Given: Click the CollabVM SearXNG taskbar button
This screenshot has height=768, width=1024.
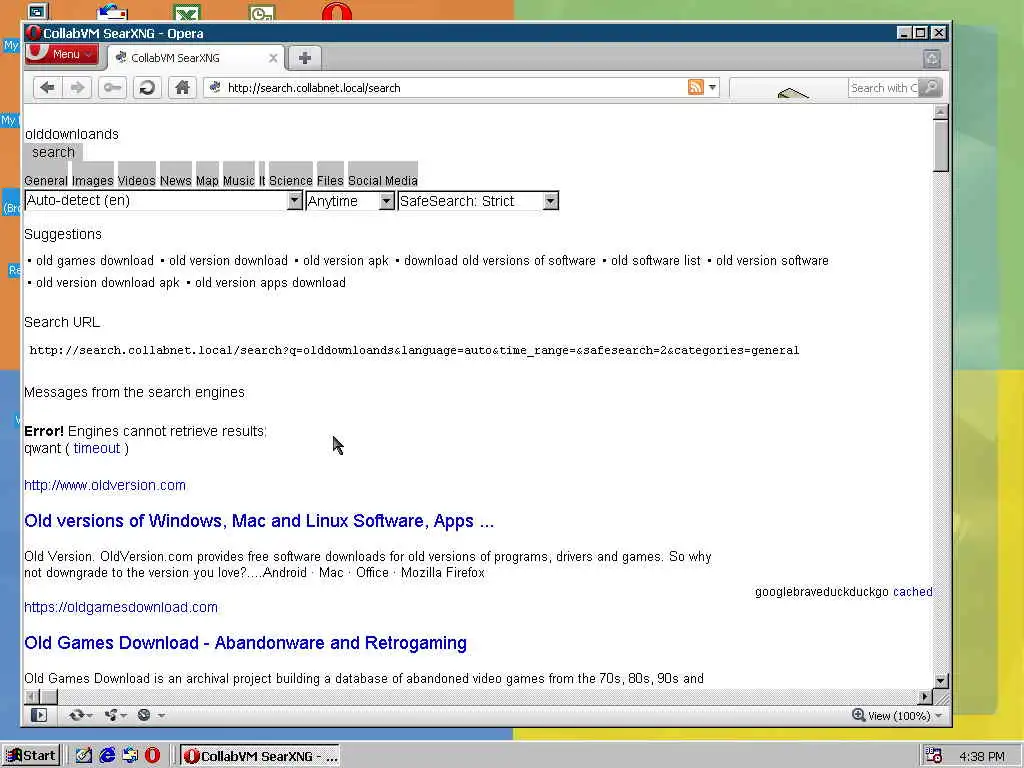Looking at the screenshot, I should [x=261, y=756].
